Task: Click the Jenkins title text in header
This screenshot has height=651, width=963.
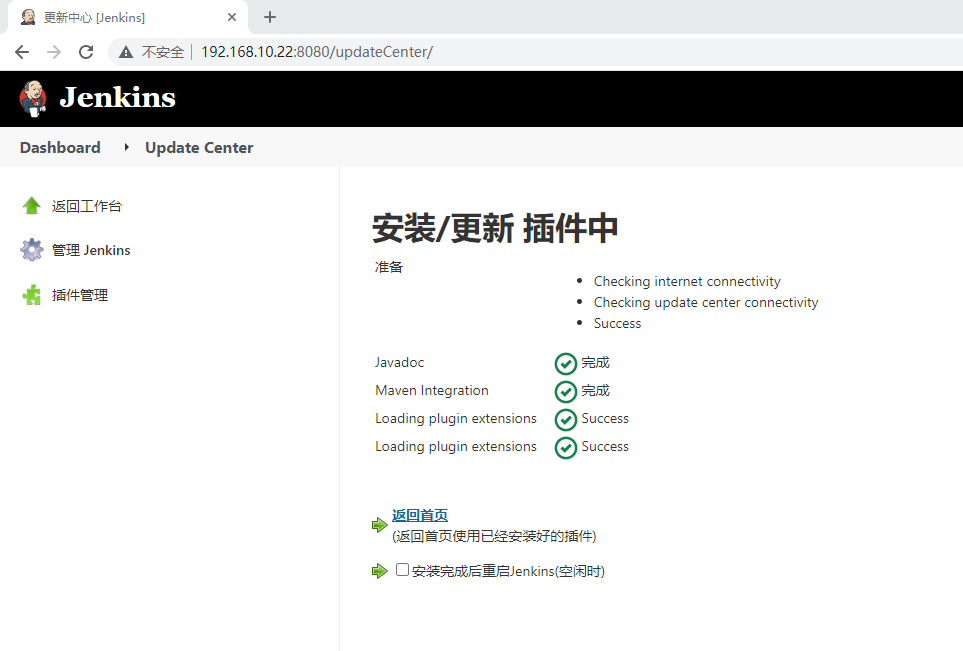Action: coord(117,98)
